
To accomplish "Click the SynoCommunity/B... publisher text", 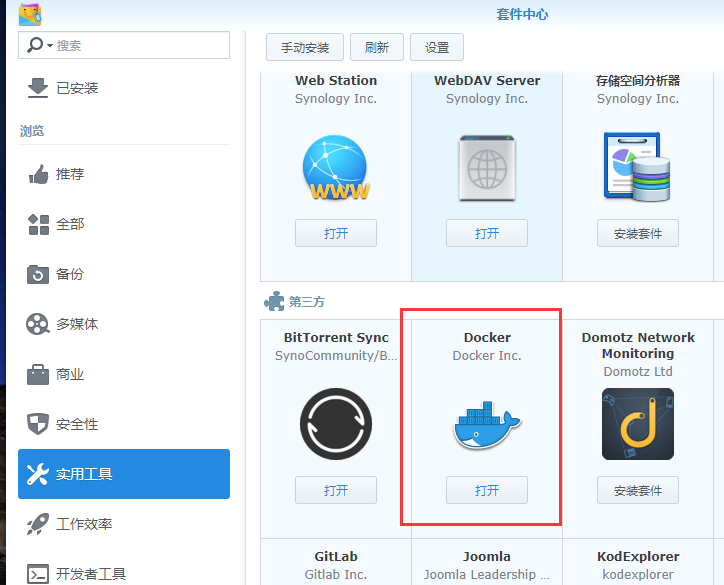I will (x=336, y=356).
